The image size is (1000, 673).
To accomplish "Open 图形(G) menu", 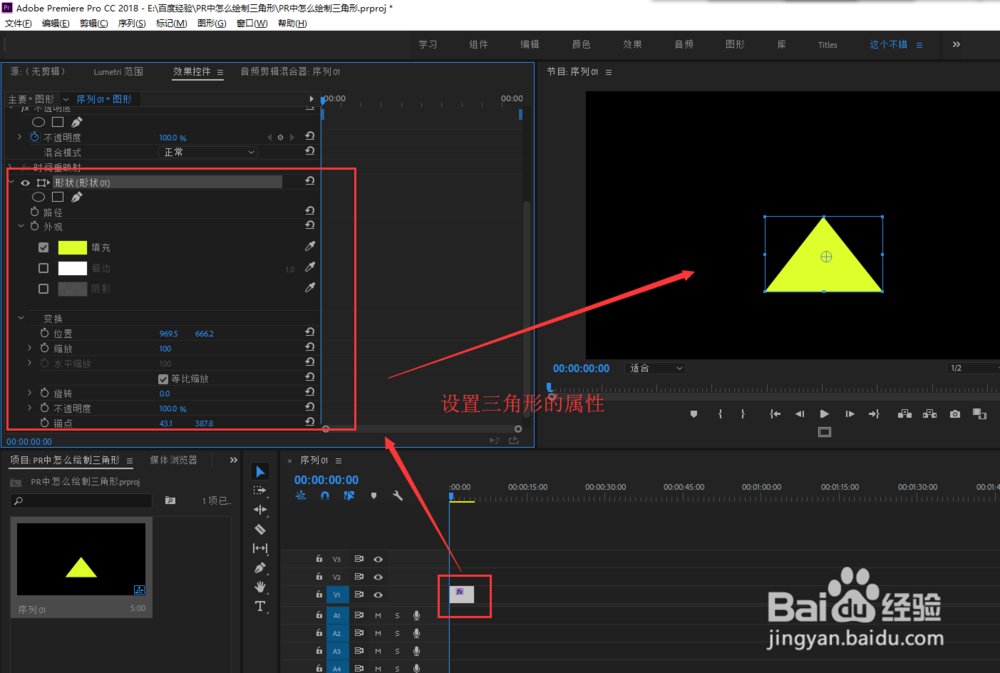I will click(x=211, y=24).
